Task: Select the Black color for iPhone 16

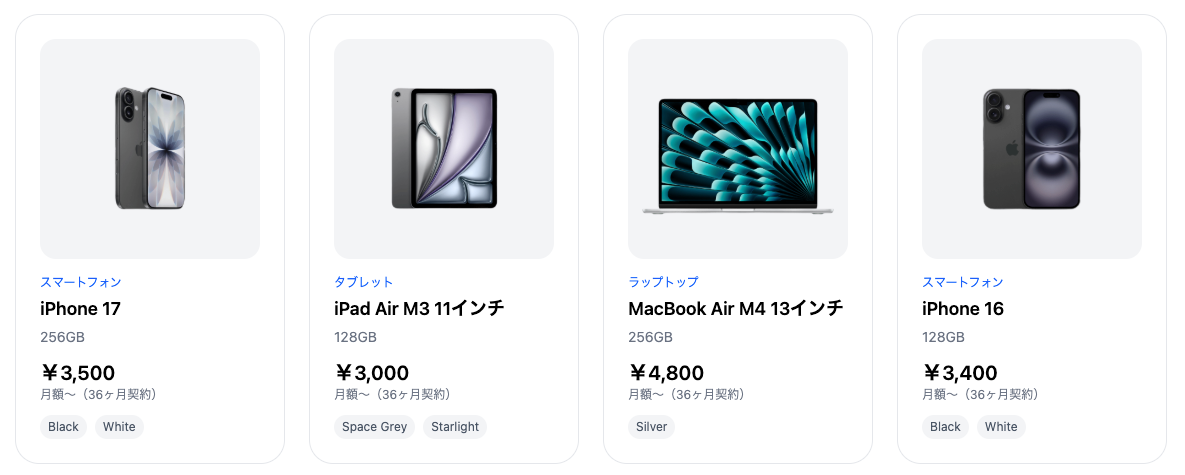Action: (x=945, y=427)
